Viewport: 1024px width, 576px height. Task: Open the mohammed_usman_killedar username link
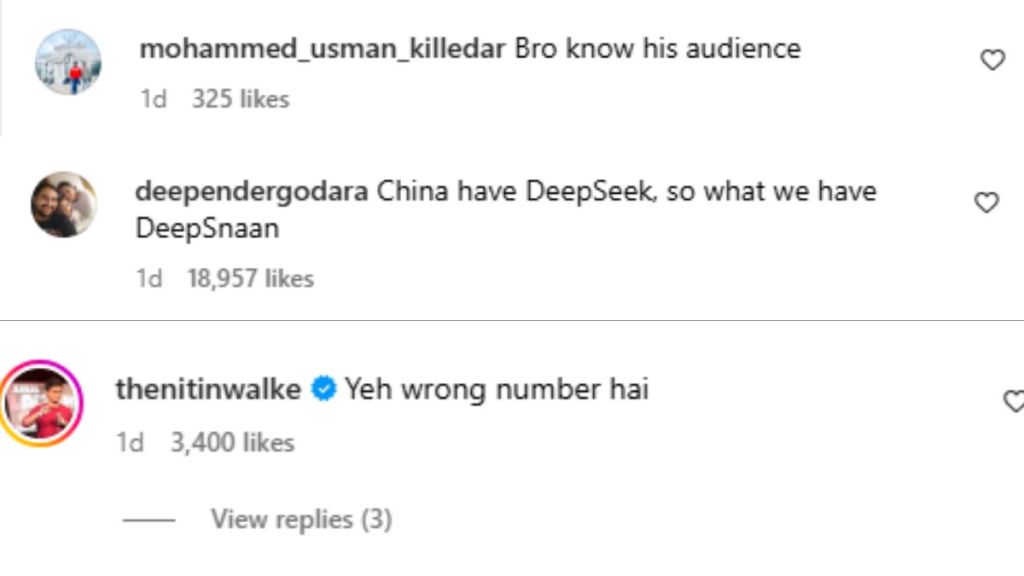[x=321, y=48]
